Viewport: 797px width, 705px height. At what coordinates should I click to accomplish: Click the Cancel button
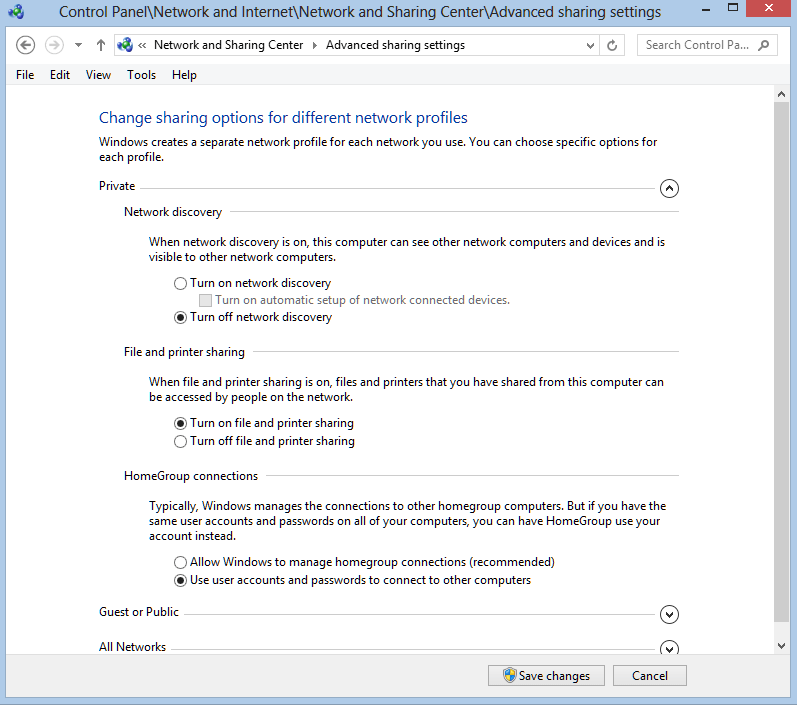[x=650, y=676]
